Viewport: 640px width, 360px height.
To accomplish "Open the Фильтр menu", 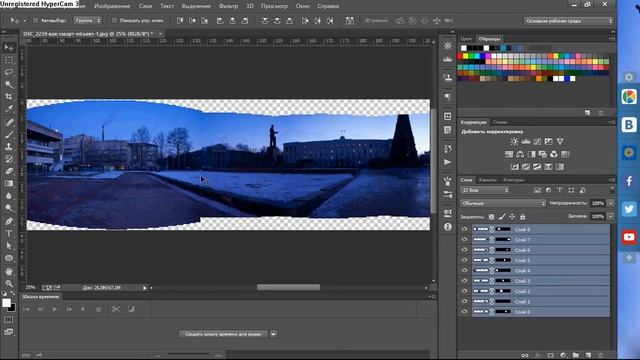I will pyautogui.click(x=228, y=6).
